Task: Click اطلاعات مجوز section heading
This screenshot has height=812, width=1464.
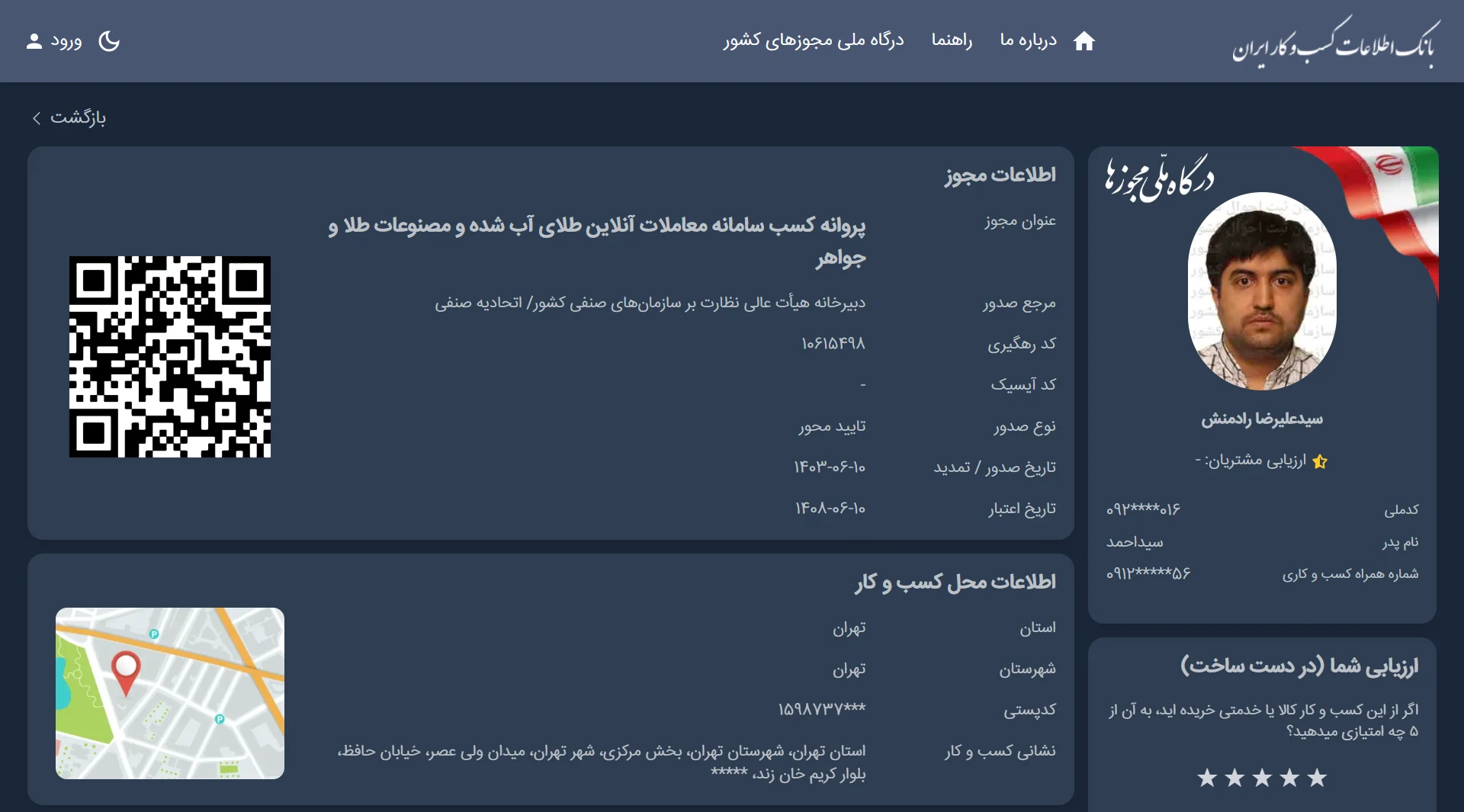Action: (x=1000, y=175)
